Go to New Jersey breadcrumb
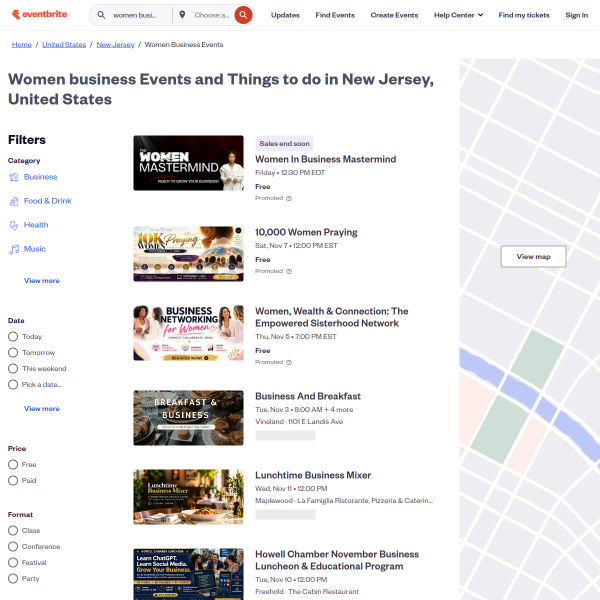The width and height of the screenshot is (600, 600). [x=115, y=44]
